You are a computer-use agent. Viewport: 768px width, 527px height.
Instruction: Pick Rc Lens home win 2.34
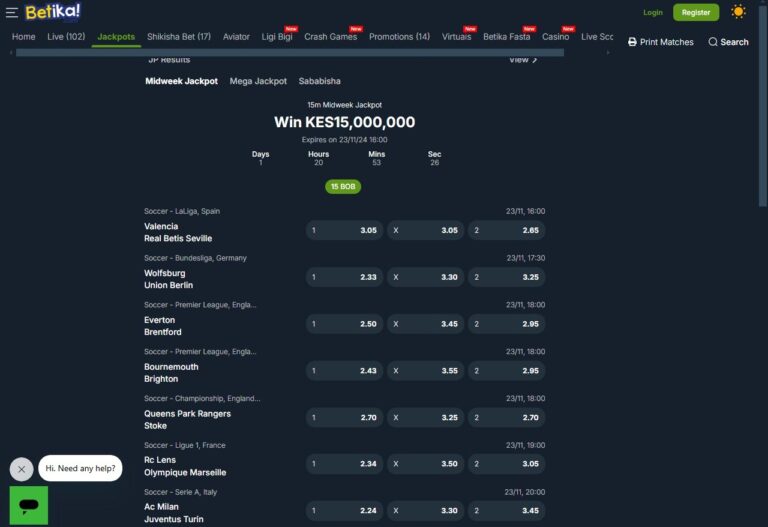pos(344,464)
